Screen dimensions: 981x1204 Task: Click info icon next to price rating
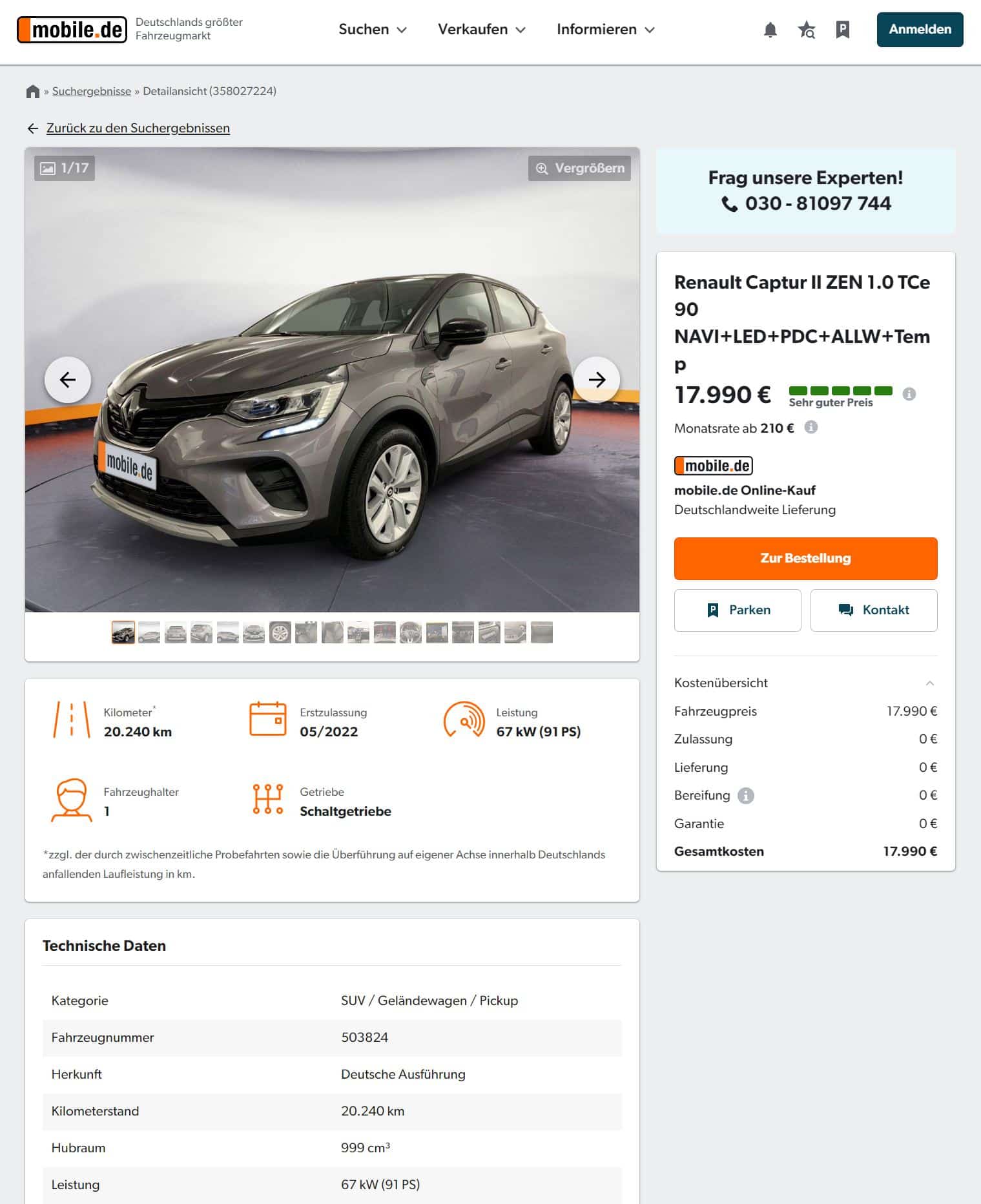pos(909,394)
